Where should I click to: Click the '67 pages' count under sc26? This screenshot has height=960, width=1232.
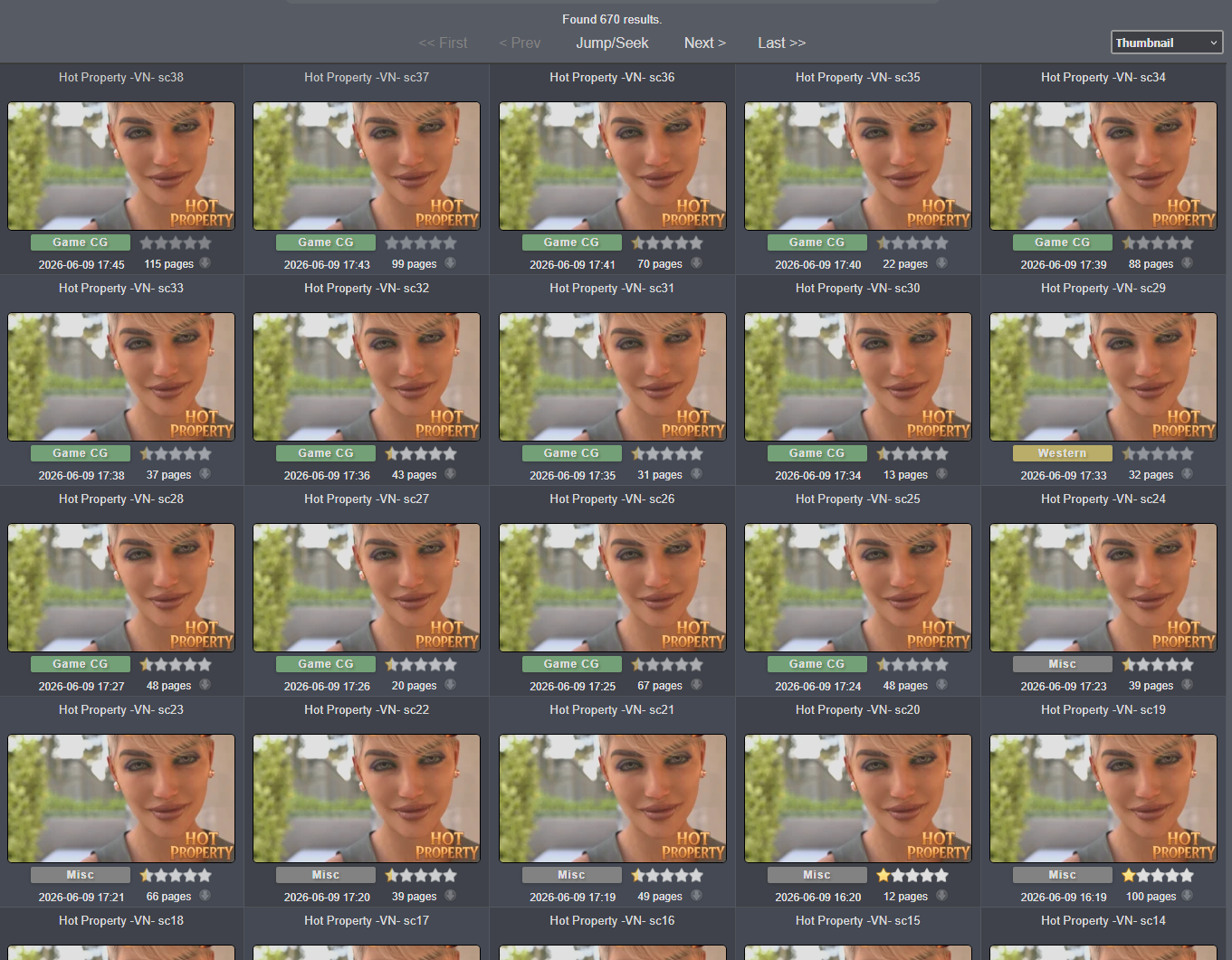coord(660,686)
